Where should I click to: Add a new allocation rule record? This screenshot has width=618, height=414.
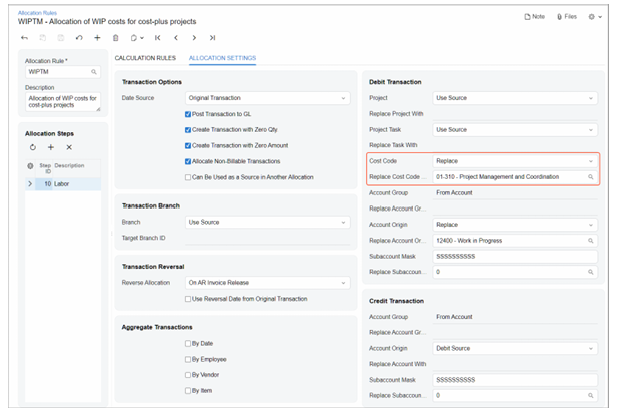tap(97, 37)
